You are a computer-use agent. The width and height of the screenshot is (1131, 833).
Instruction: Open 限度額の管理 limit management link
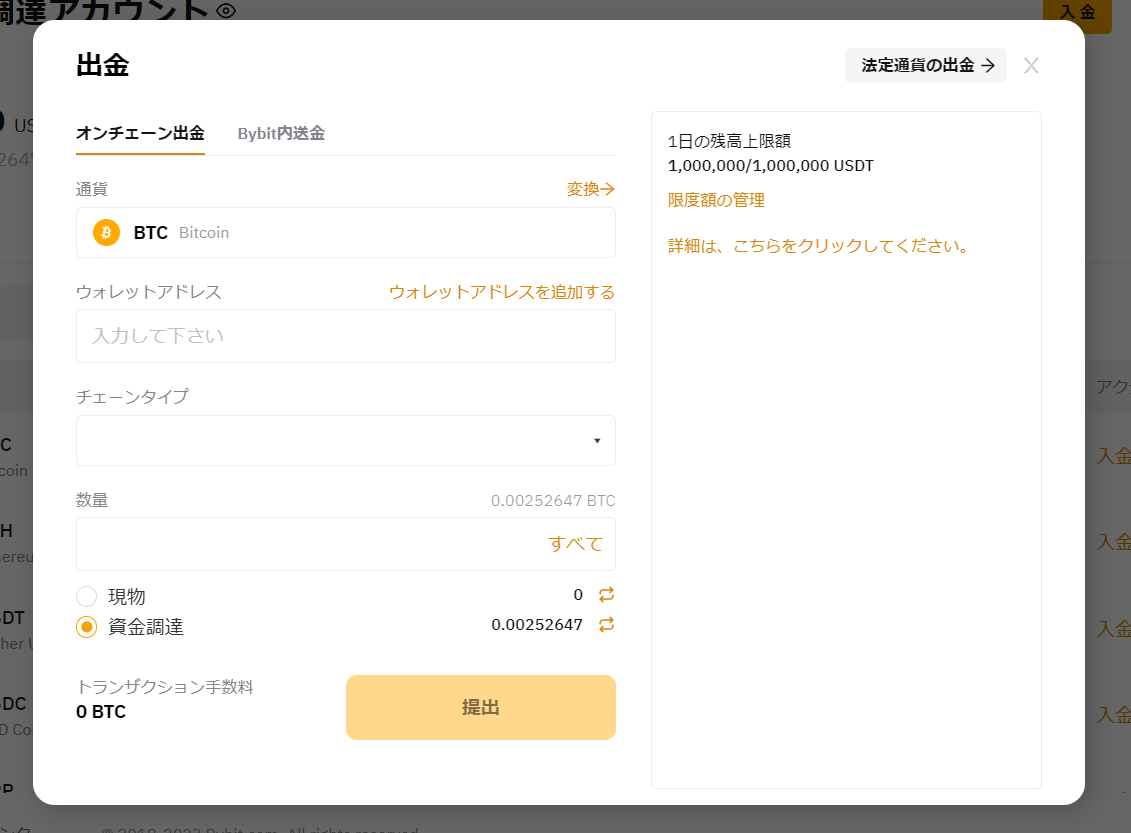pos(716,200)
